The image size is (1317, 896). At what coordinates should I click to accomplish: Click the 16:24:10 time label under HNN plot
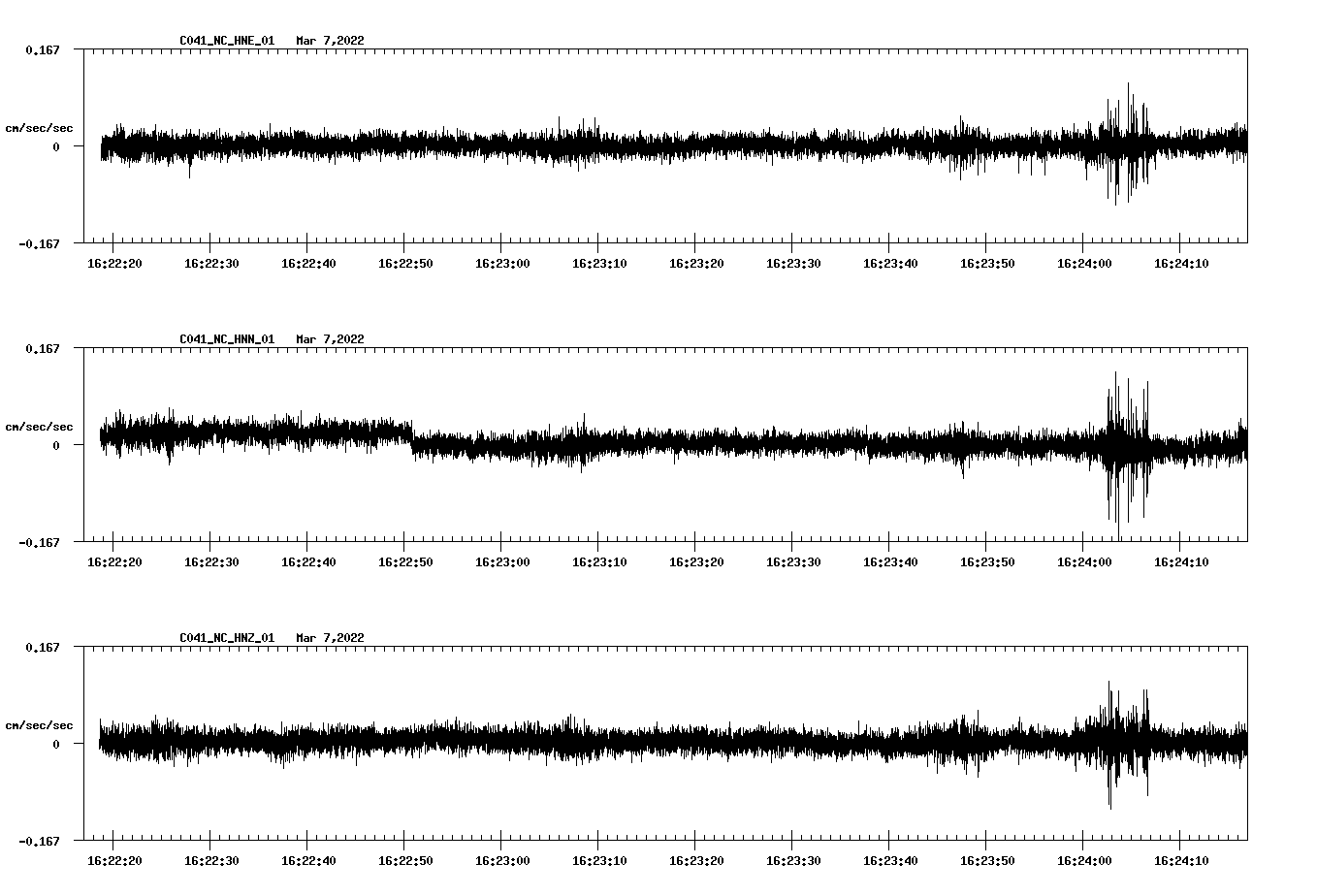coord(1181,561)
